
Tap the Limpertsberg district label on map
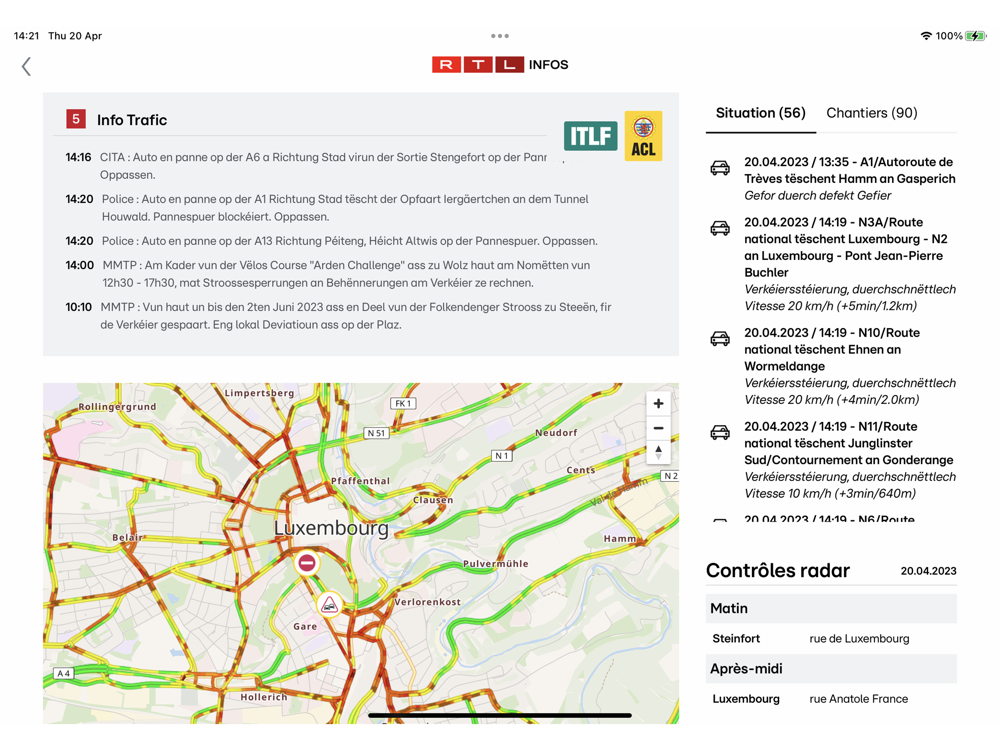pos(259,393)
